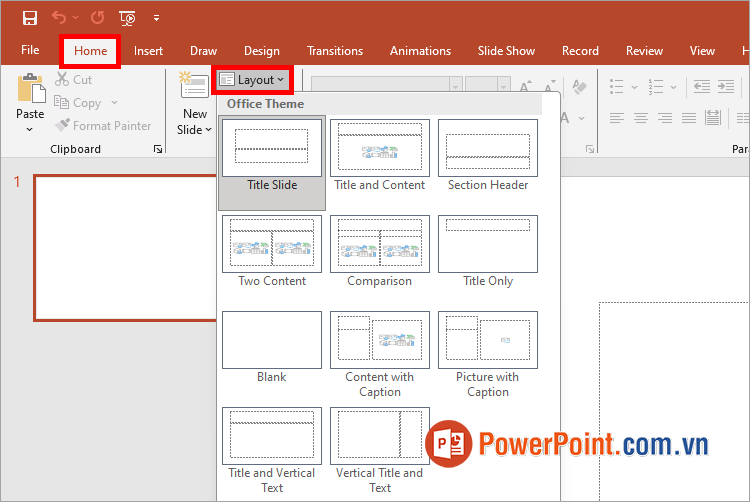Open the Slide Show tab

tap(506, 51)
